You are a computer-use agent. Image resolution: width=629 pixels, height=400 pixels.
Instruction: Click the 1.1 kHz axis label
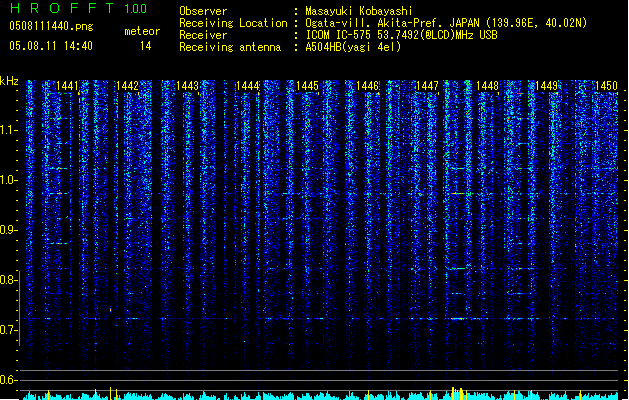pyautogui.click(x=8, y=130)
